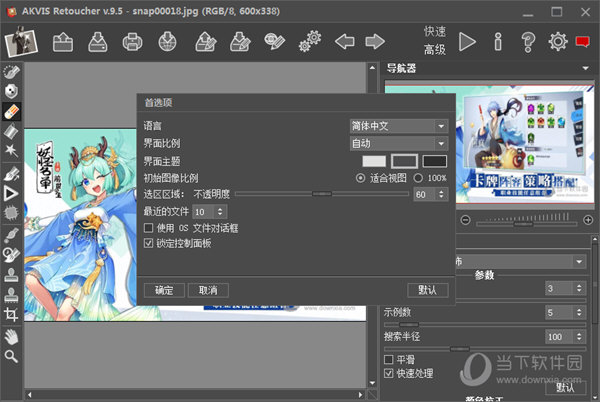Open the program info icon
Screen dimensions: 600x402
click(497, 42)
